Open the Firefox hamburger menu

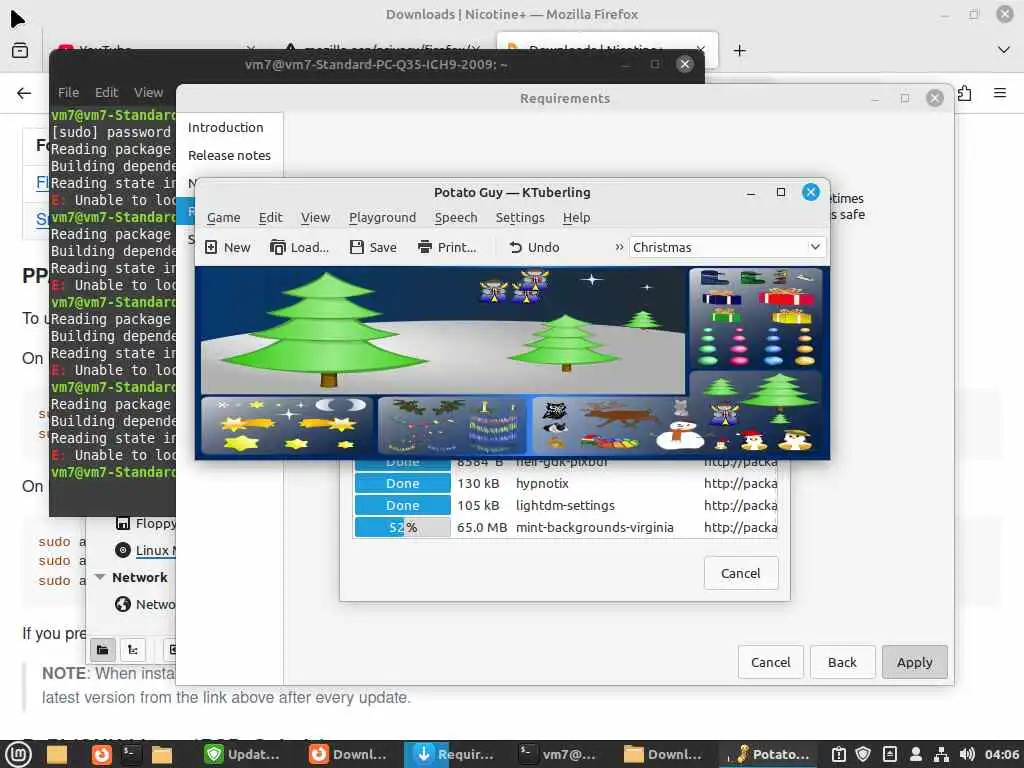(x=1000, y=93)
